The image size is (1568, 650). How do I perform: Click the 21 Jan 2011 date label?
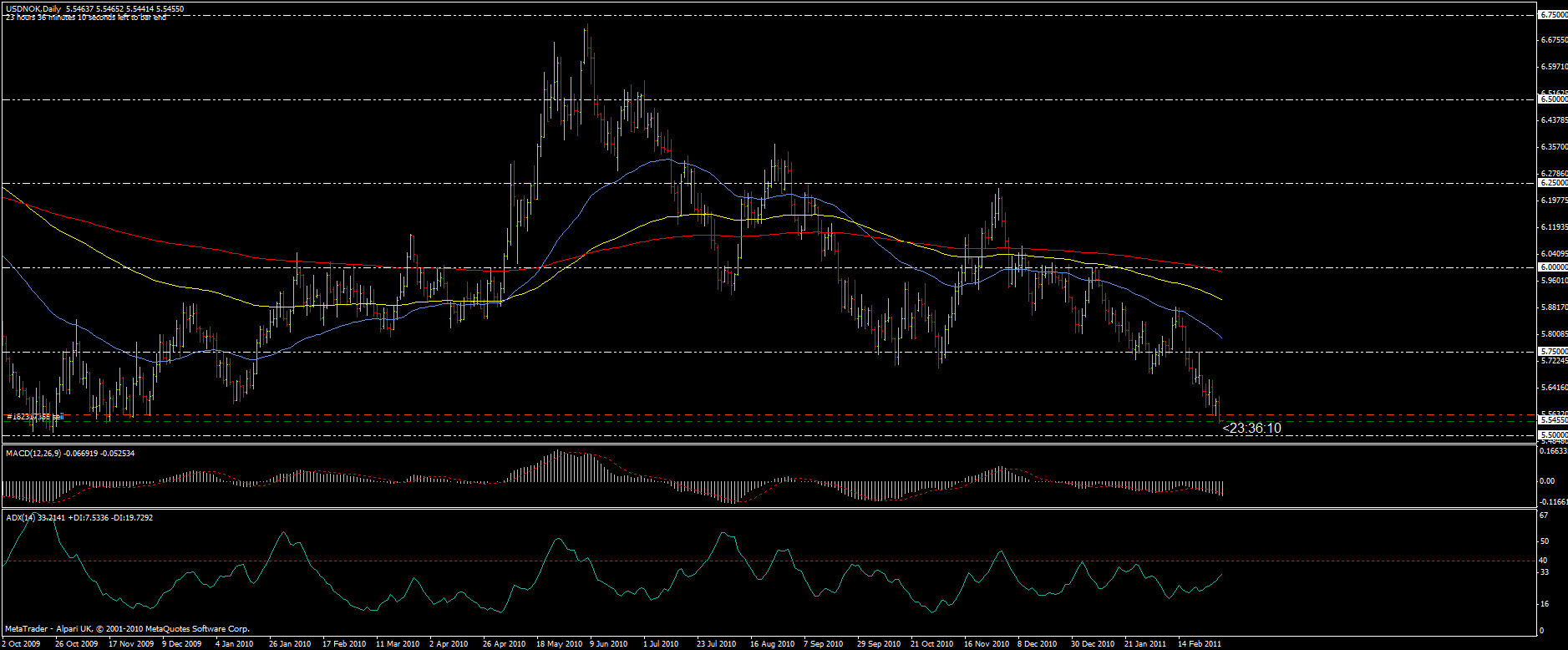[1145, 644]
